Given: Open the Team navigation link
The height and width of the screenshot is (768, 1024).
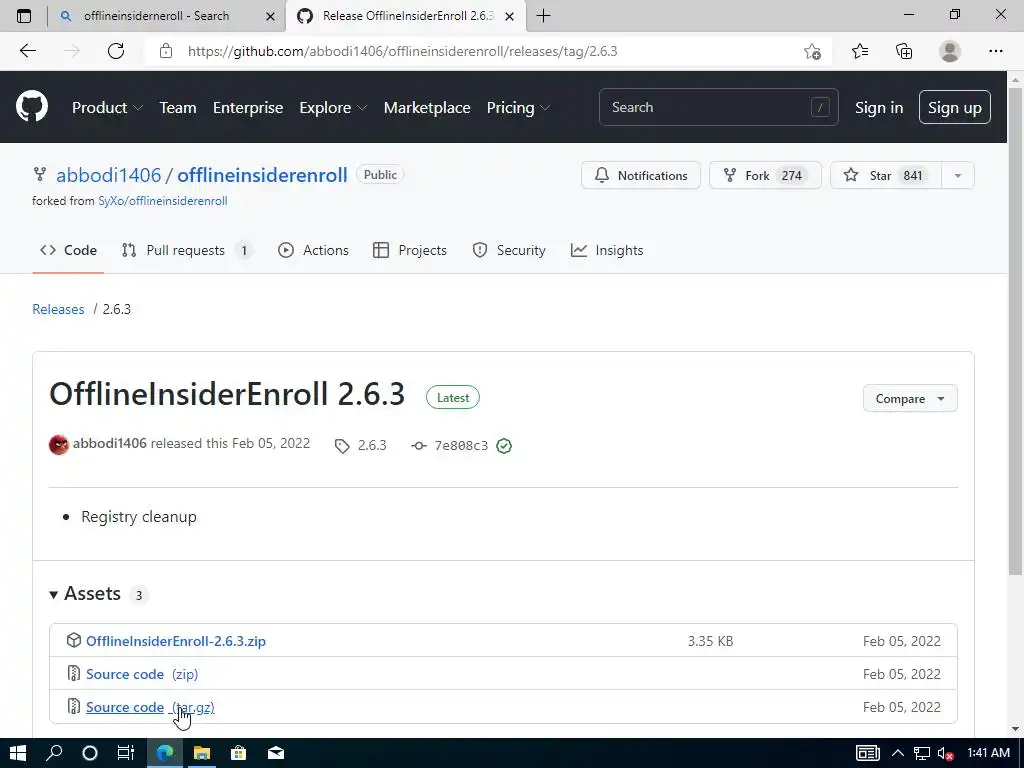Looking at the screenshot, I should (178, 107).
